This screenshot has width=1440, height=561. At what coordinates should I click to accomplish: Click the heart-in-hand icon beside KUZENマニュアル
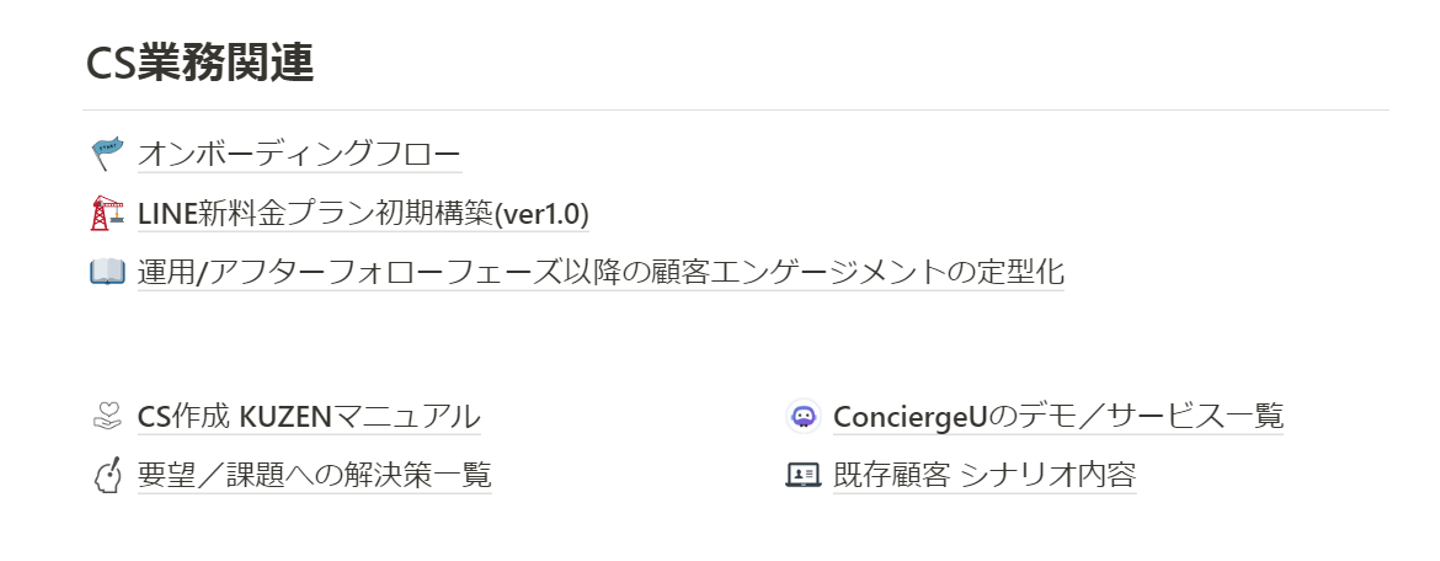(106, 416)
